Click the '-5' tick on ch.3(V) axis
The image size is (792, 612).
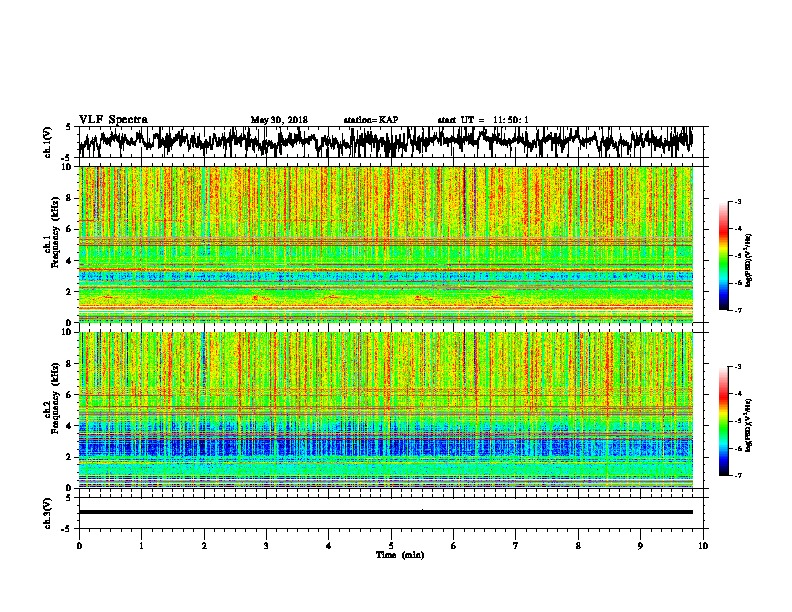click(67, 529)
